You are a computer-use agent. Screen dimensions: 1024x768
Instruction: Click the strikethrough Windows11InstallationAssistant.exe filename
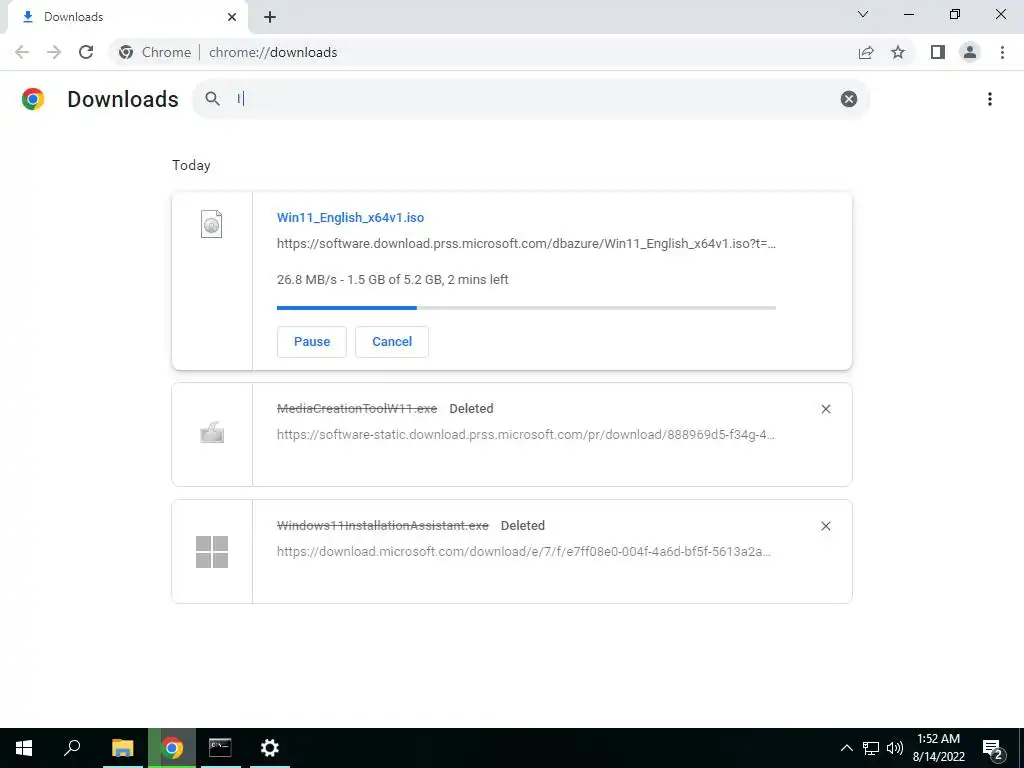[383, 526]
